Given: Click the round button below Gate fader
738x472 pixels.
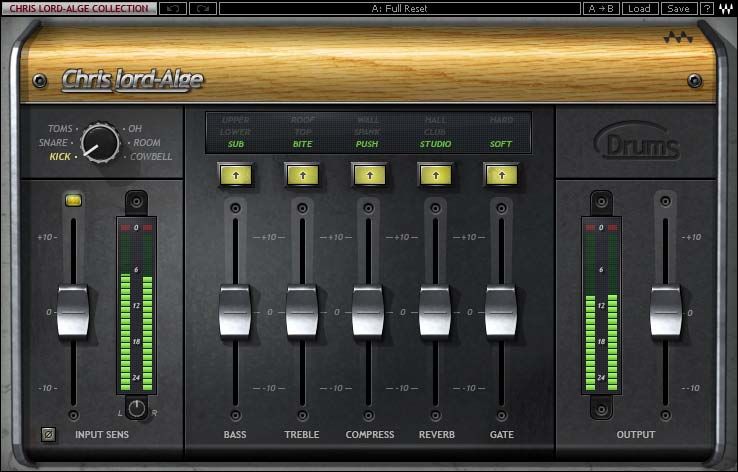Looking at the screenshot, I should pos(502,415).
